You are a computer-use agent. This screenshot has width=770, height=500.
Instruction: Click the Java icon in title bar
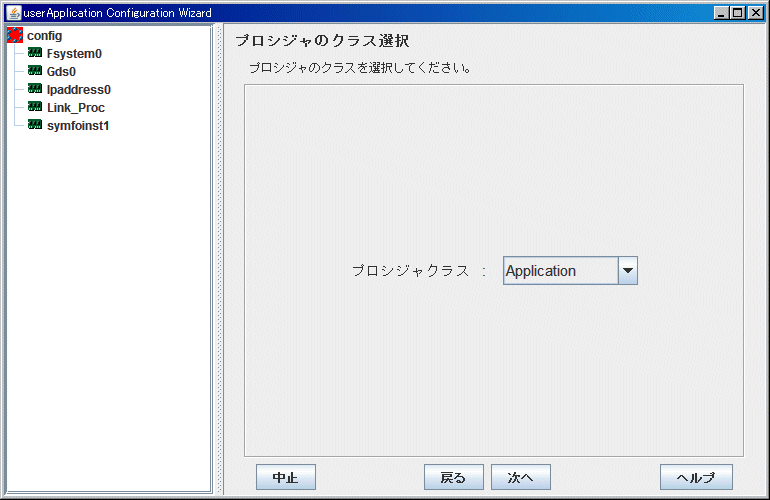[14, 13]
